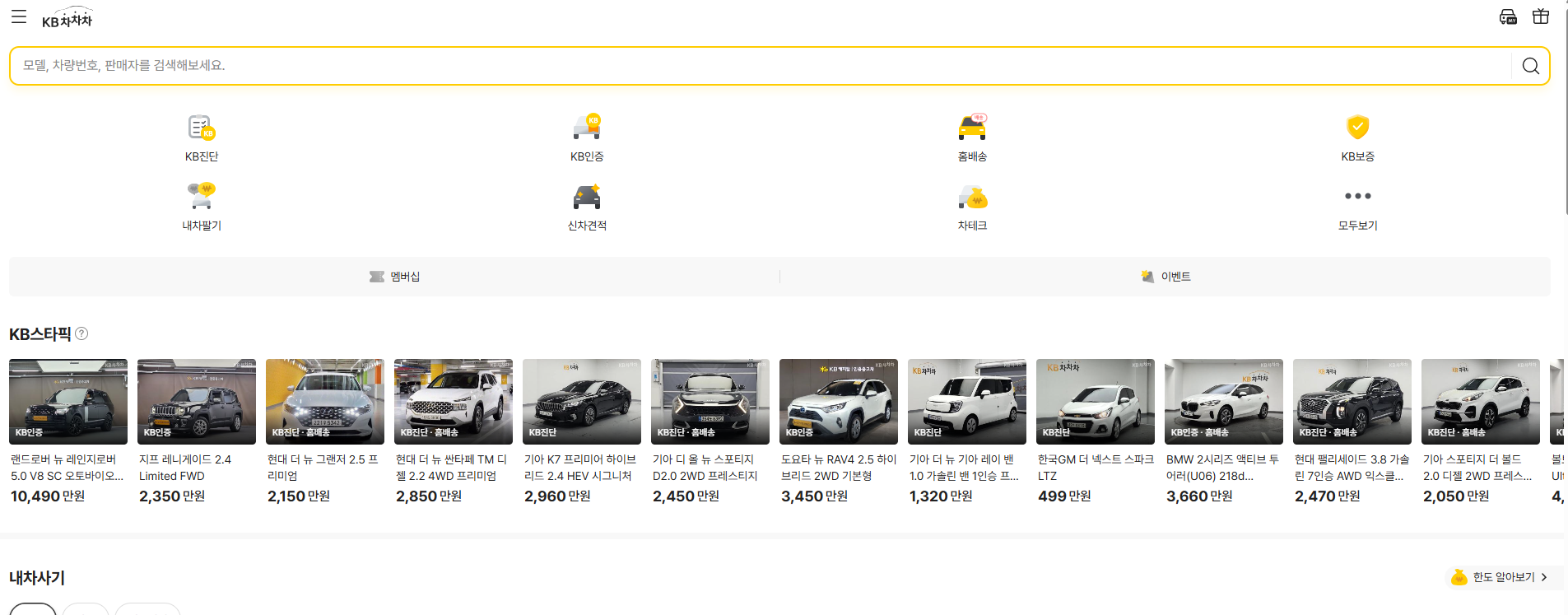Open the gift box icon
1568x615 pixels.
(x=1541, y=16)
